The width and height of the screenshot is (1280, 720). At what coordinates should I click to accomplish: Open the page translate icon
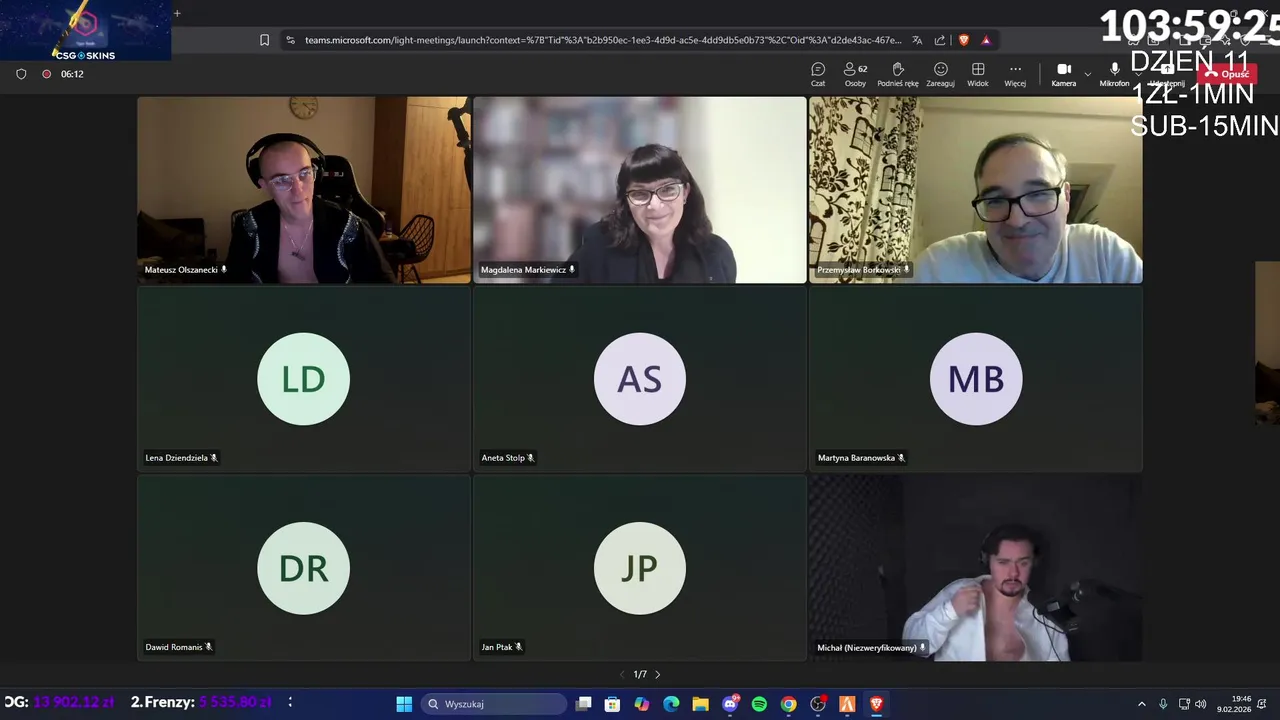(917, 40)
